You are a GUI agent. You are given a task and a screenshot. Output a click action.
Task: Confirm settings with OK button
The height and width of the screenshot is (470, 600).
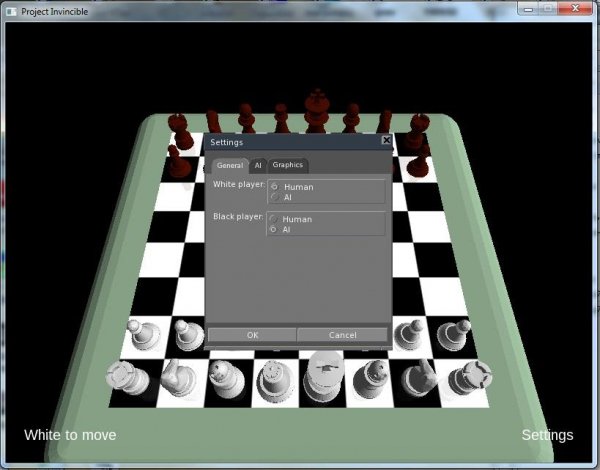tap(252, 335)
